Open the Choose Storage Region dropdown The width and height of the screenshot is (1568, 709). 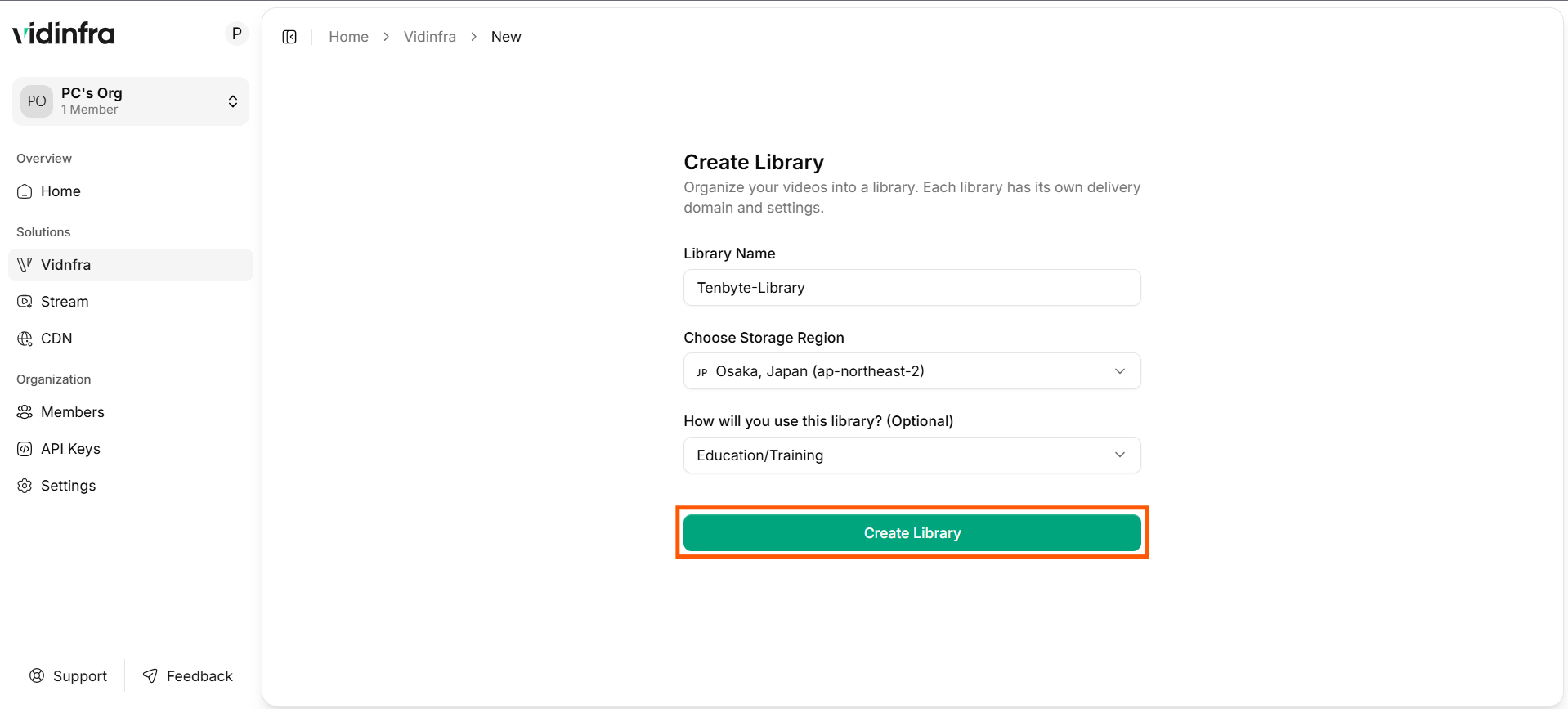912,371
